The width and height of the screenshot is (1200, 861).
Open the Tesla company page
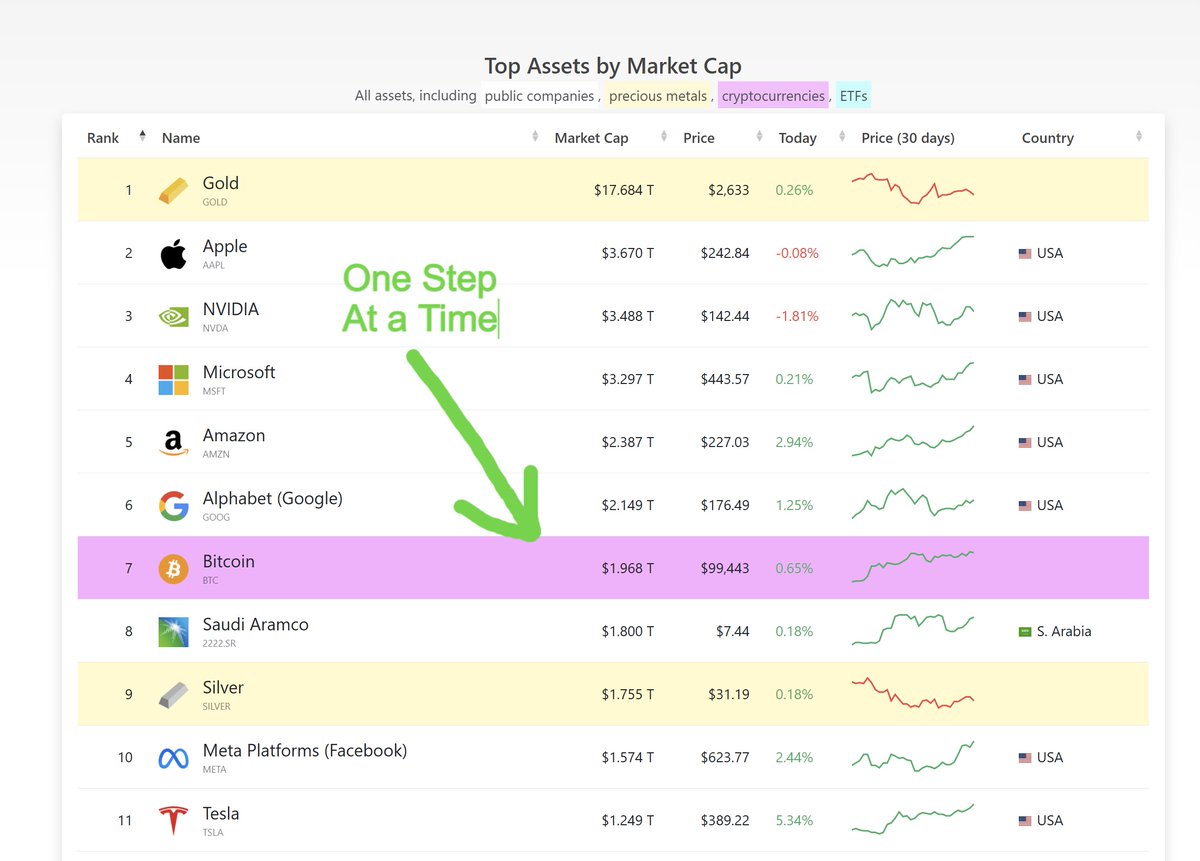[x=221, y=813]
